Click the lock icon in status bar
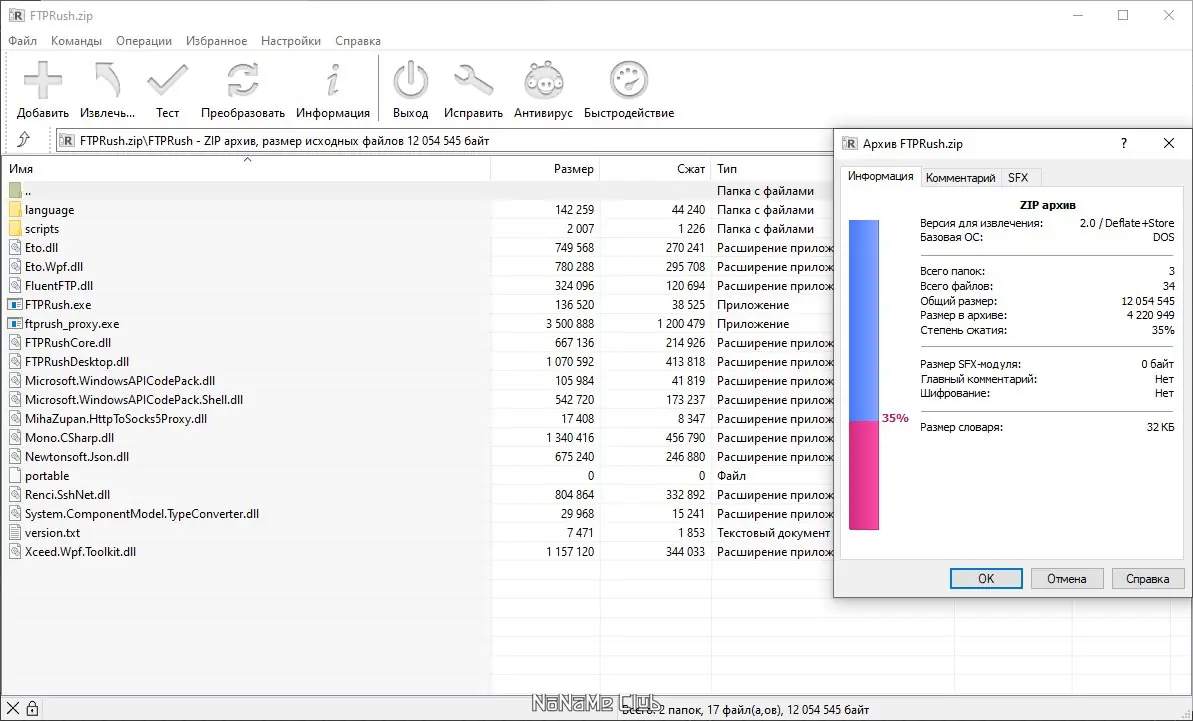The width and height of the screenshot is (1193, 721). (x=32, y=709)
